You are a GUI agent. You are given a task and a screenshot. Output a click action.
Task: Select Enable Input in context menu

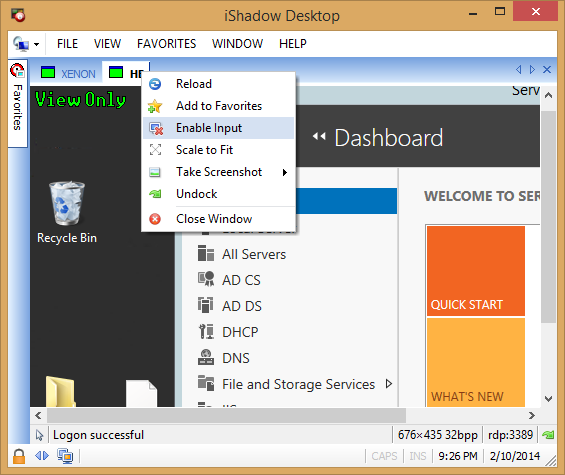(x=218, y=128)
